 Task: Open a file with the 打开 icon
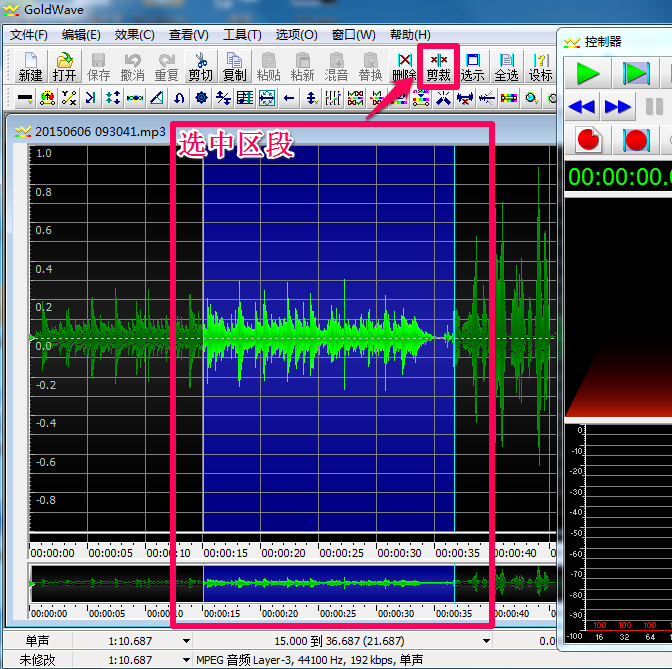64,66
